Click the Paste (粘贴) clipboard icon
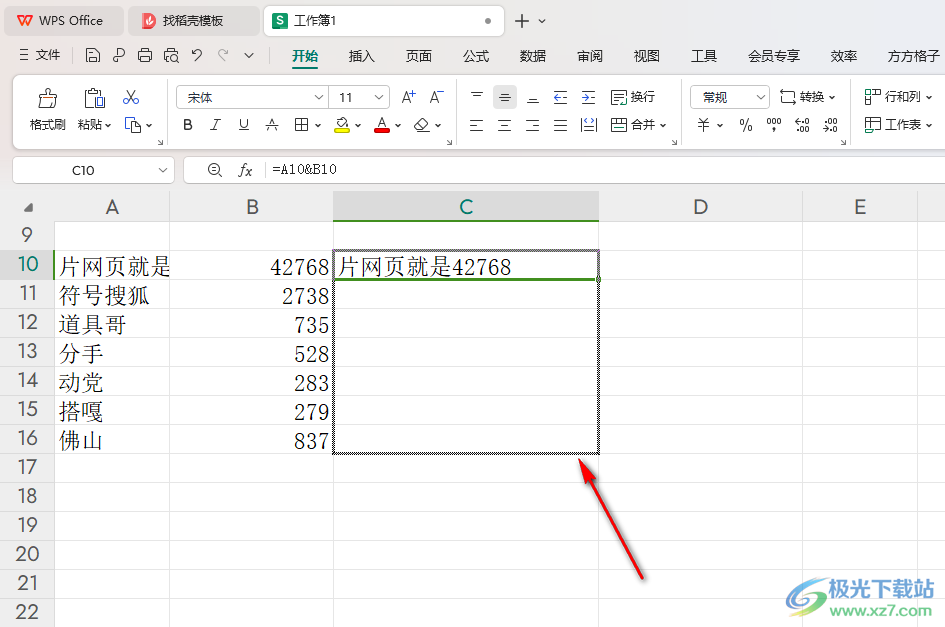This screenshot has width=945, height=627. click(x=95, y=98)
